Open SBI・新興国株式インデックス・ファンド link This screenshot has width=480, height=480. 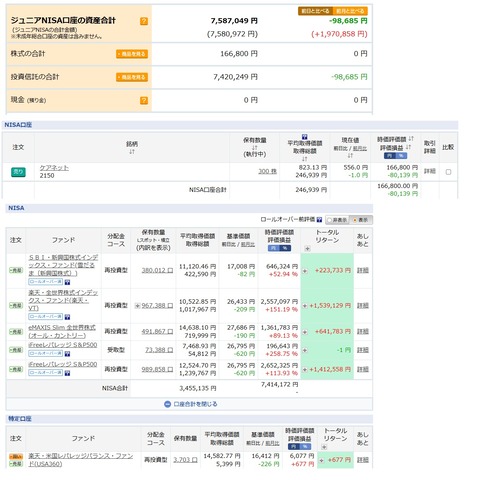coord(63,265)
